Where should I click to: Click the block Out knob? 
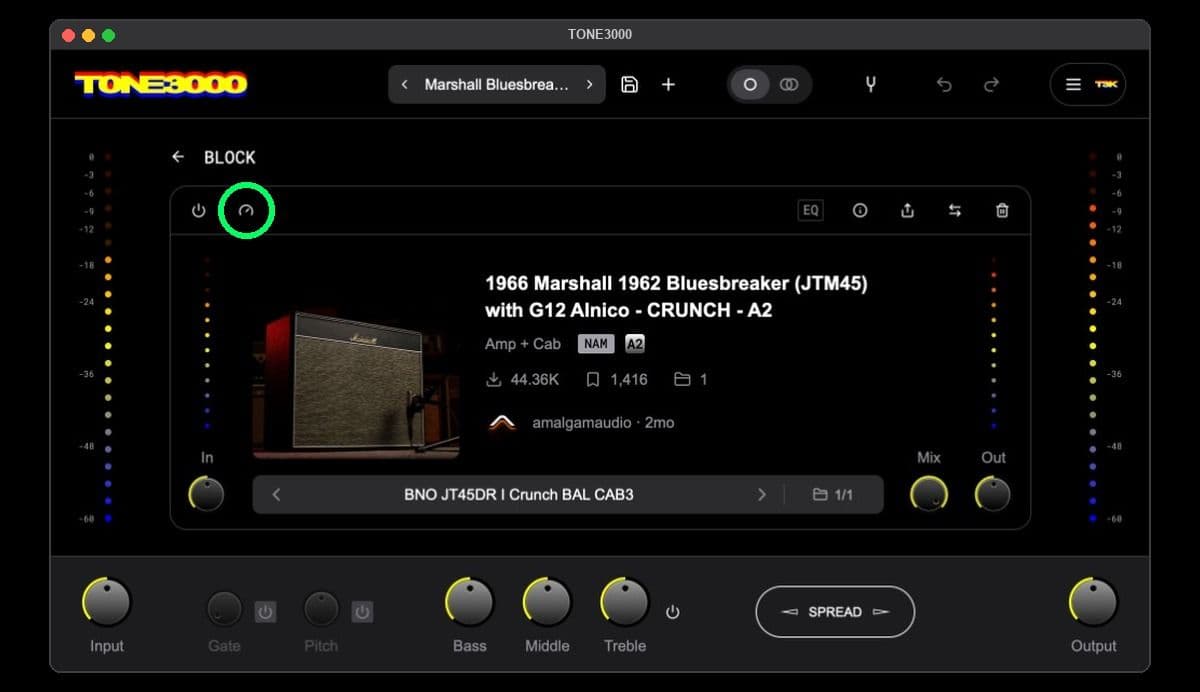(993, 493)
